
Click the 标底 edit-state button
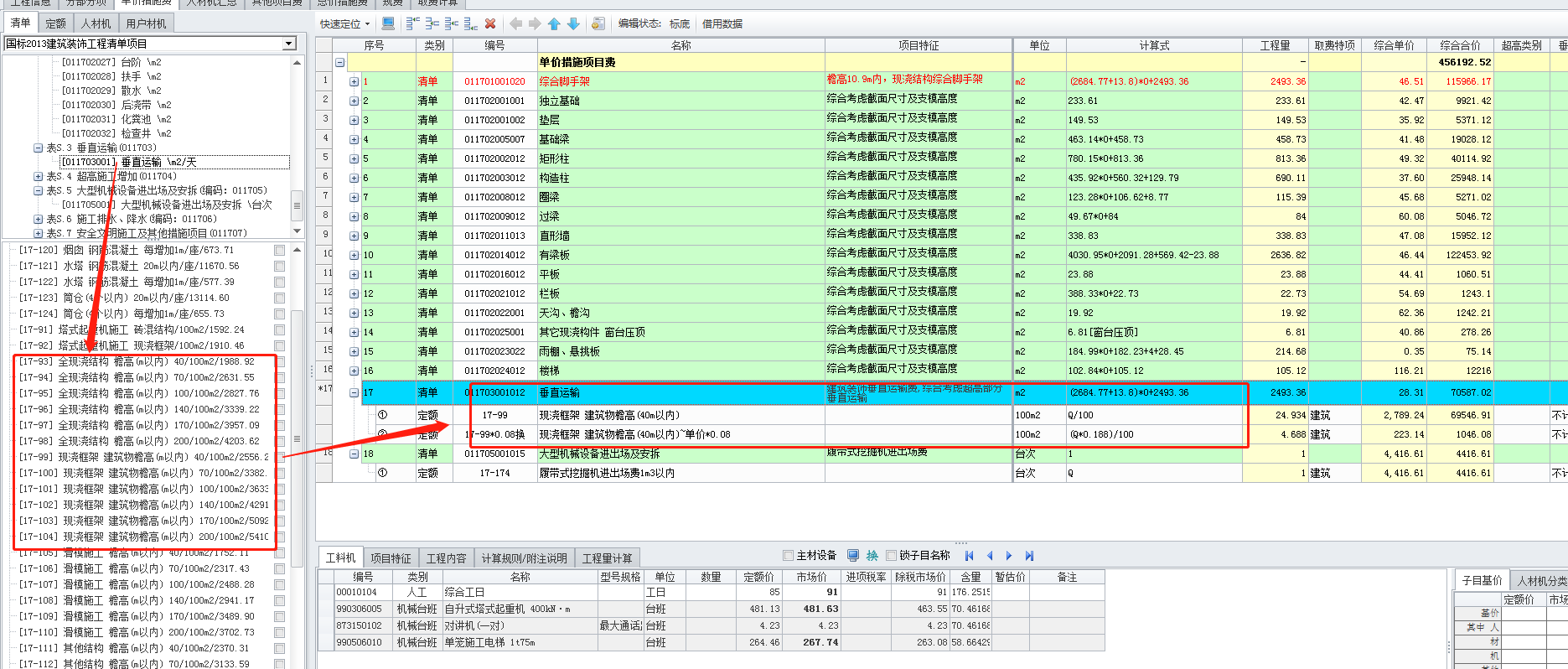(680, 23)
